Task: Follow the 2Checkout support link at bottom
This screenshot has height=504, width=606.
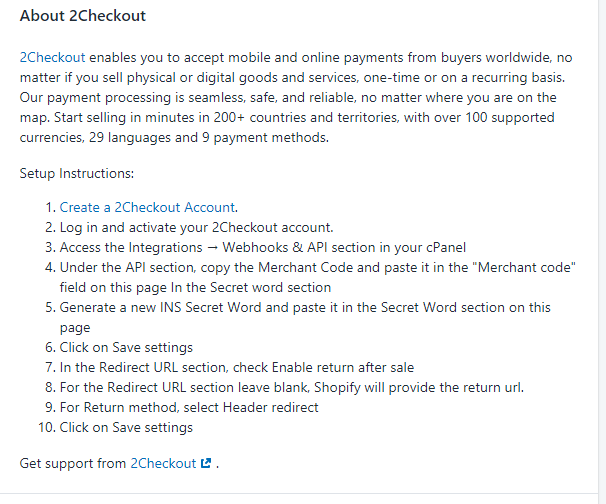Action: 163,463
